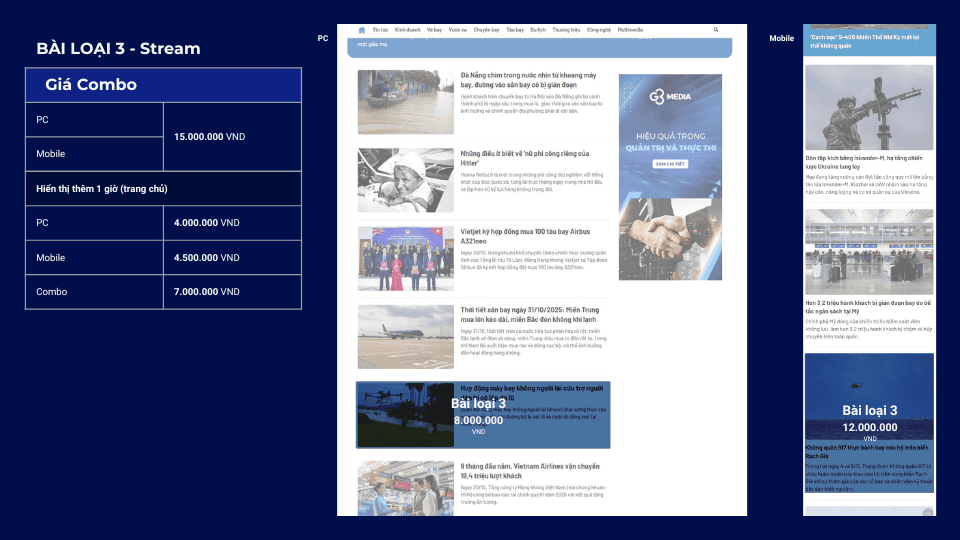
Task: Click the flooded Đà Nẵng street thumbnail
Action: click(x=406, y=101)
